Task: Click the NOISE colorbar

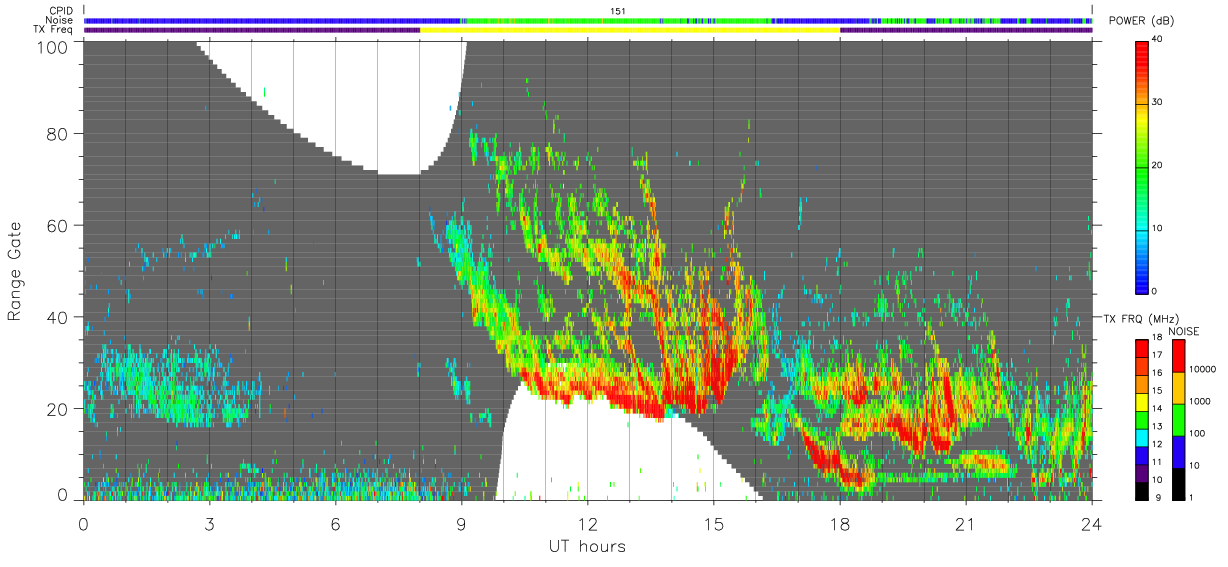Action: coord(1178,419)
